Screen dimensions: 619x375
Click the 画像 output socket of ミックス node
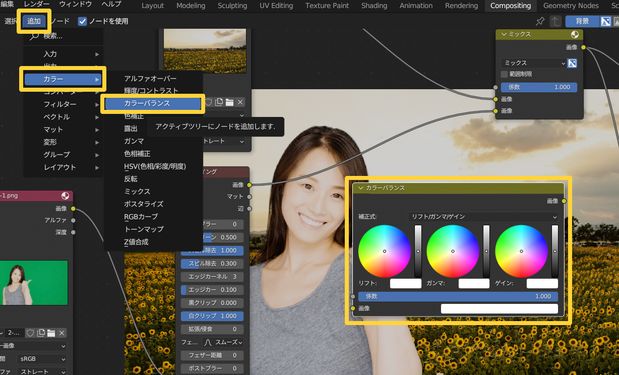(x=583, y=47)
